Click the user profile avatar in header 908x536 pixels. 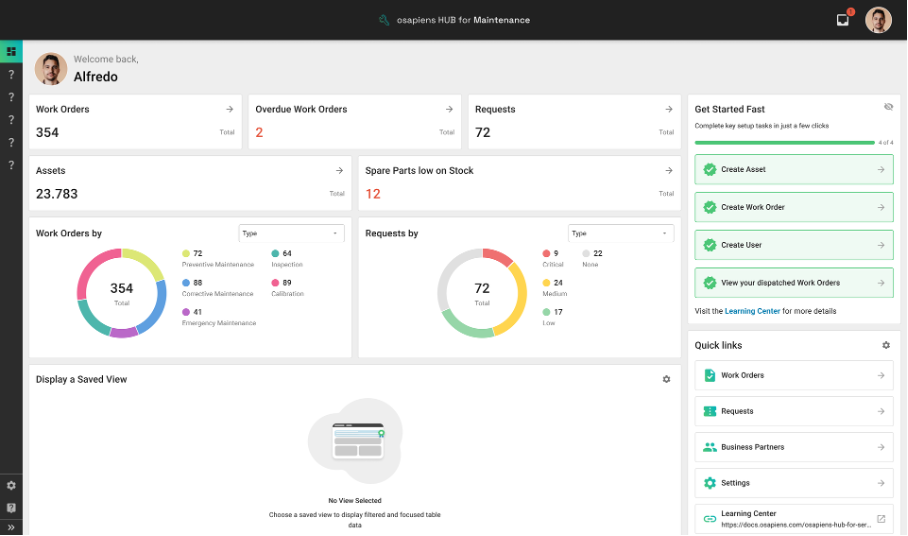[x=878, y=20]
